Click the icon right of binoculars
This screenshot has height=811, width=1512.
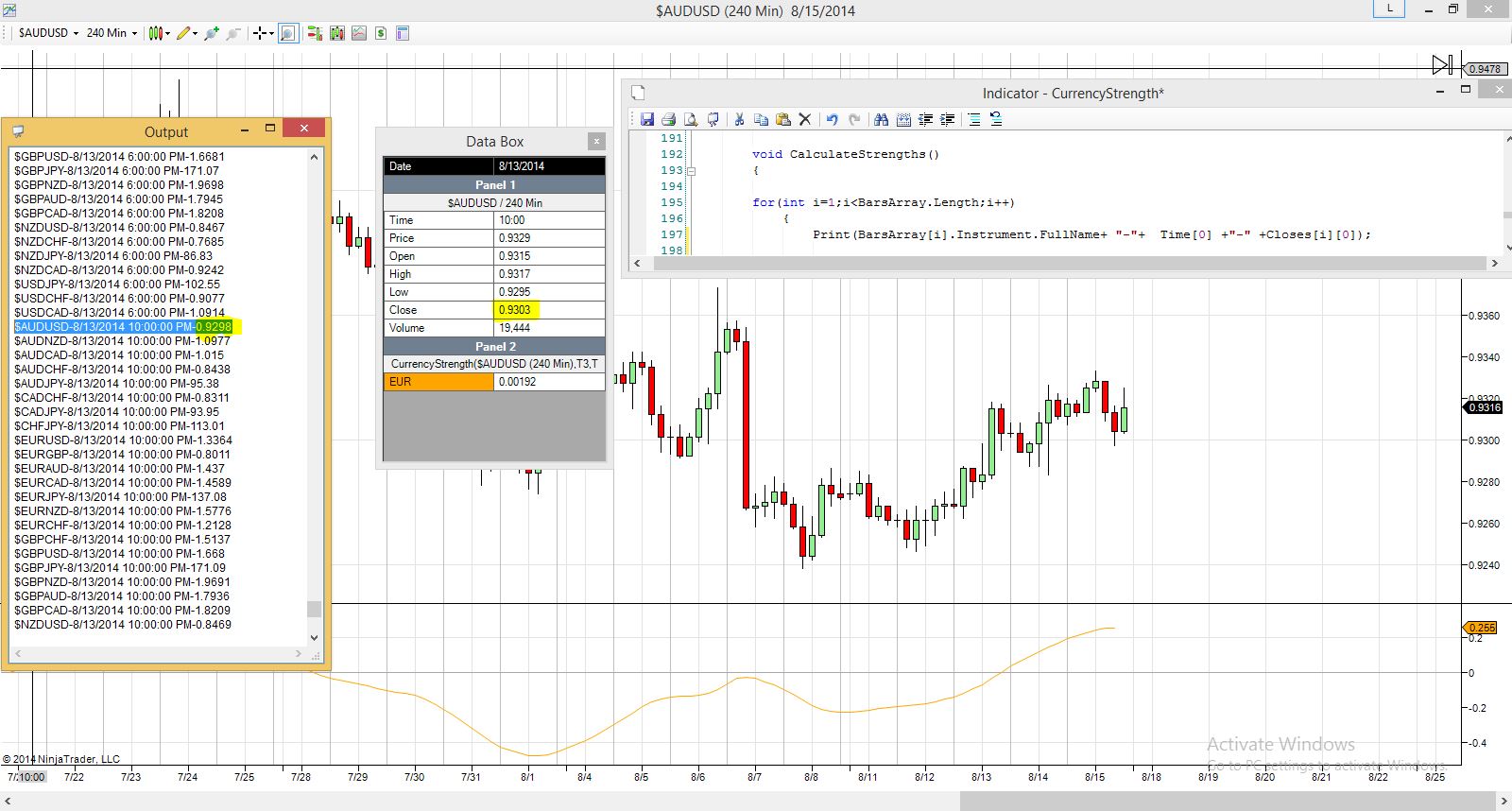pos(903,119)
